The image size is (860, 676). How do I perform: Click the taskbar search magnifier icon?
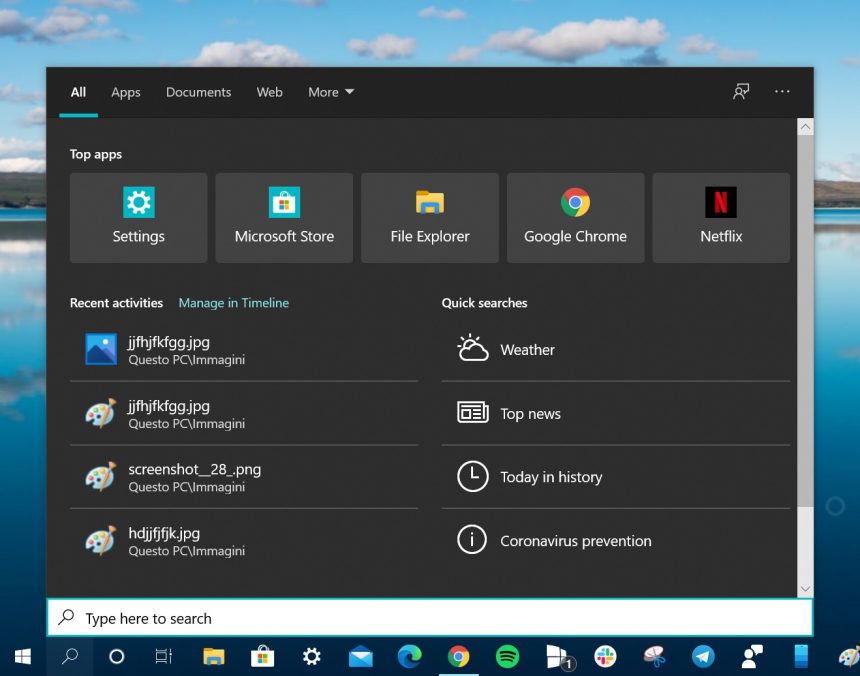tap(70, 656)
